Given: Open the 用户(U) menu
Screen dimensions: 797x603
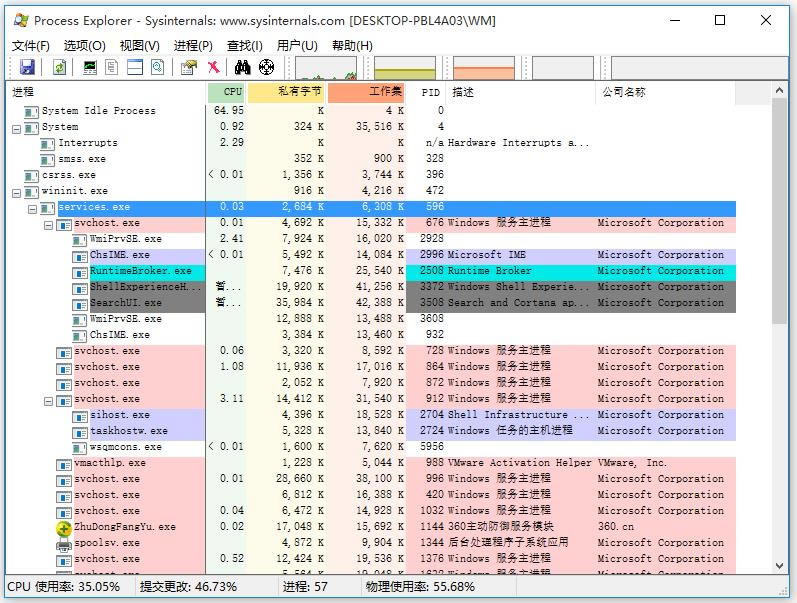Looking at the screenshot, I should (297, 46).
